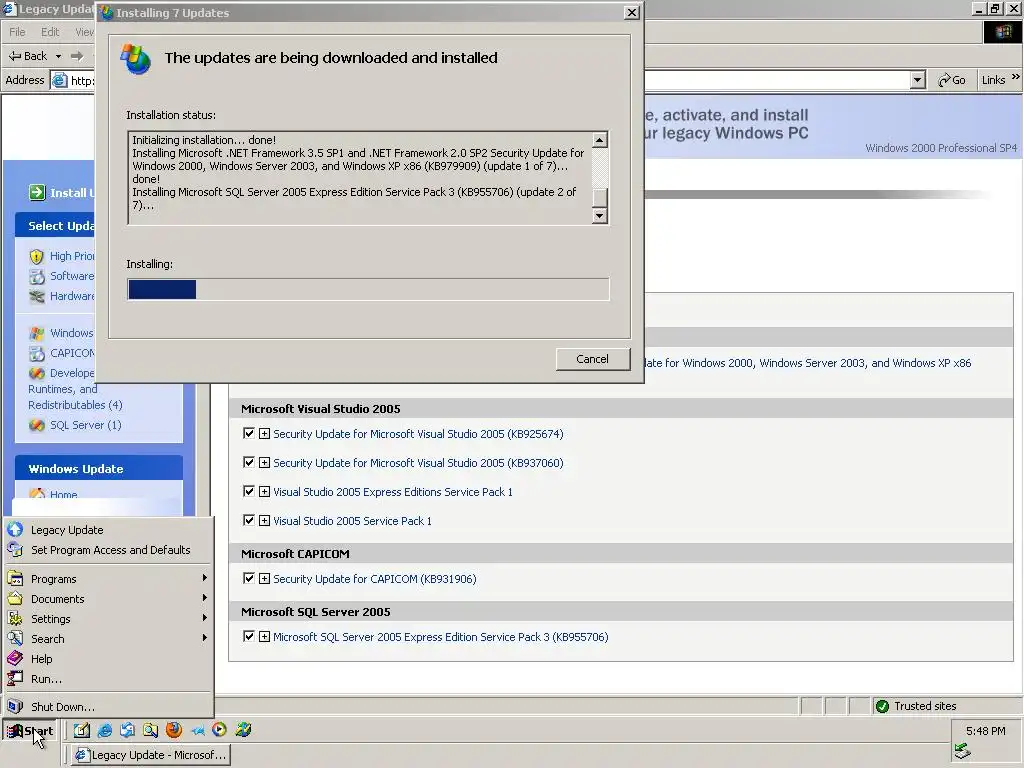The image size is (1024, 768).
Task: Launch Firefox from the quick launch bar
Action: pyautogui.click(x=174, y=729)
